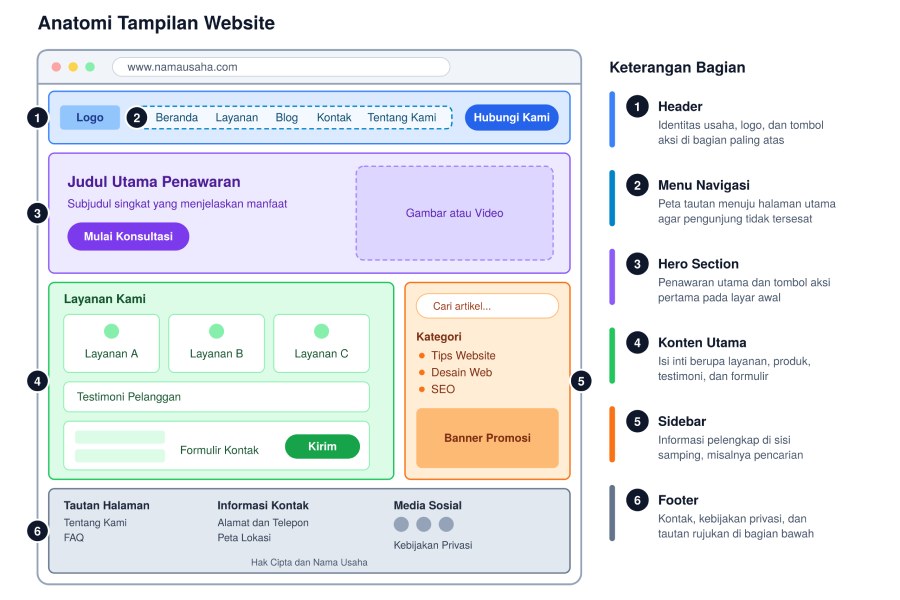This screenshot has height=600, width=900.
Task: Click the Informasi Kontak footer heading
Action: click(x=263, y=505)
